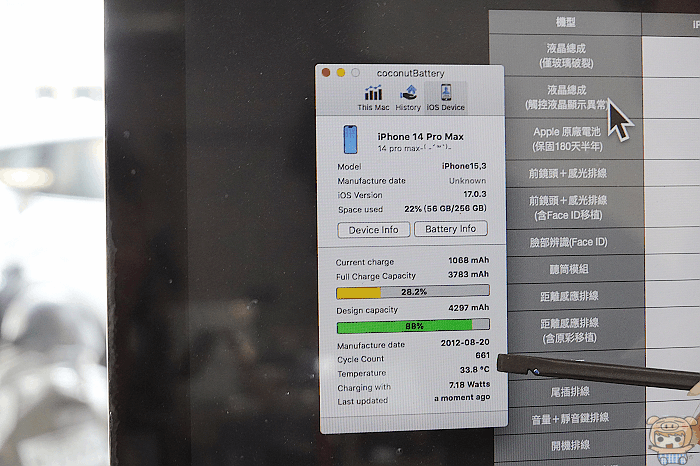The image size is (700, 466).
Task: Click the 1068 mAh current charge value
Action: (x=469, y=260)
